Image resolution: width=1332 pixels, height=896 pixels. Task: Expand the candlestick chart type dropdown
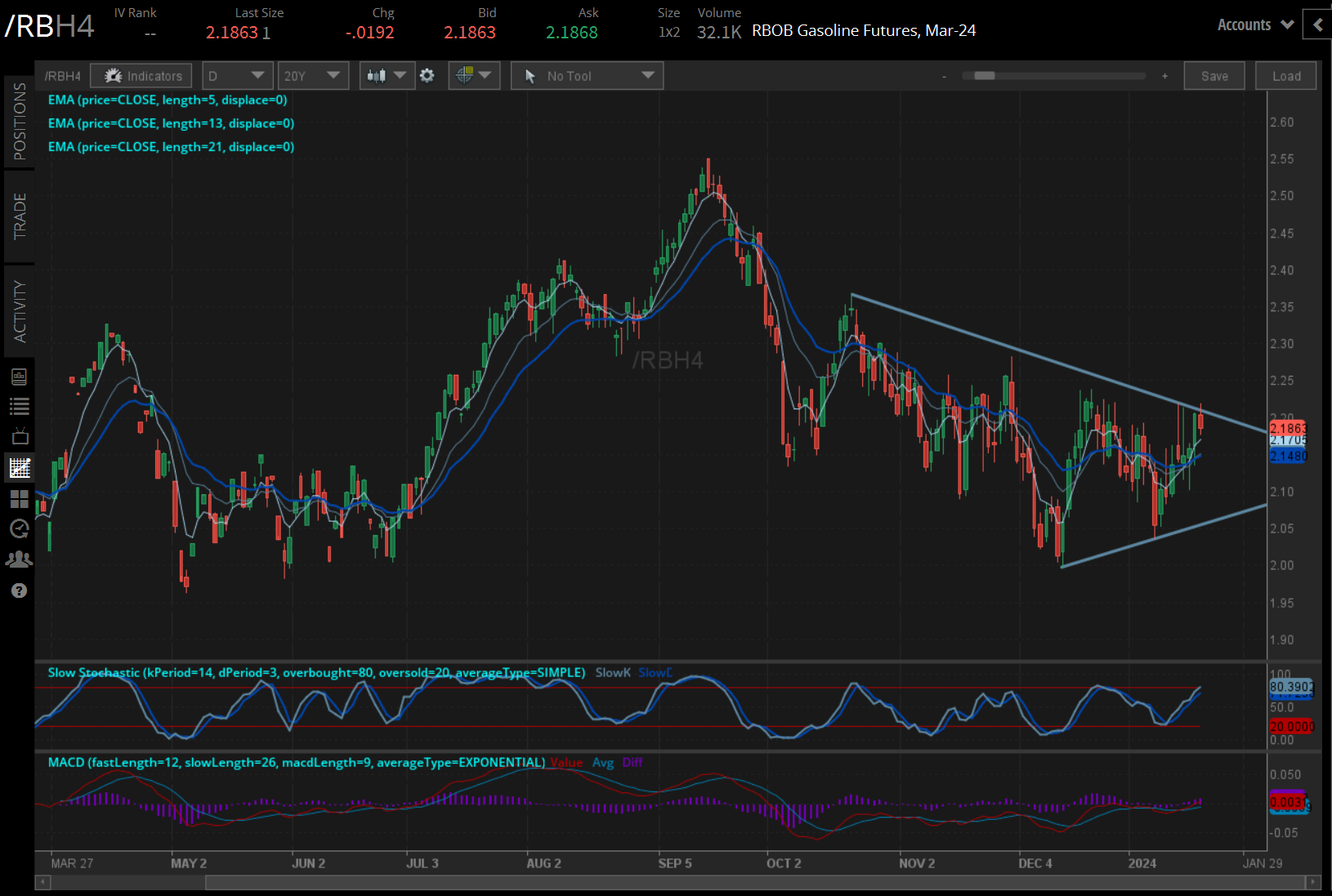coord(387,76)
